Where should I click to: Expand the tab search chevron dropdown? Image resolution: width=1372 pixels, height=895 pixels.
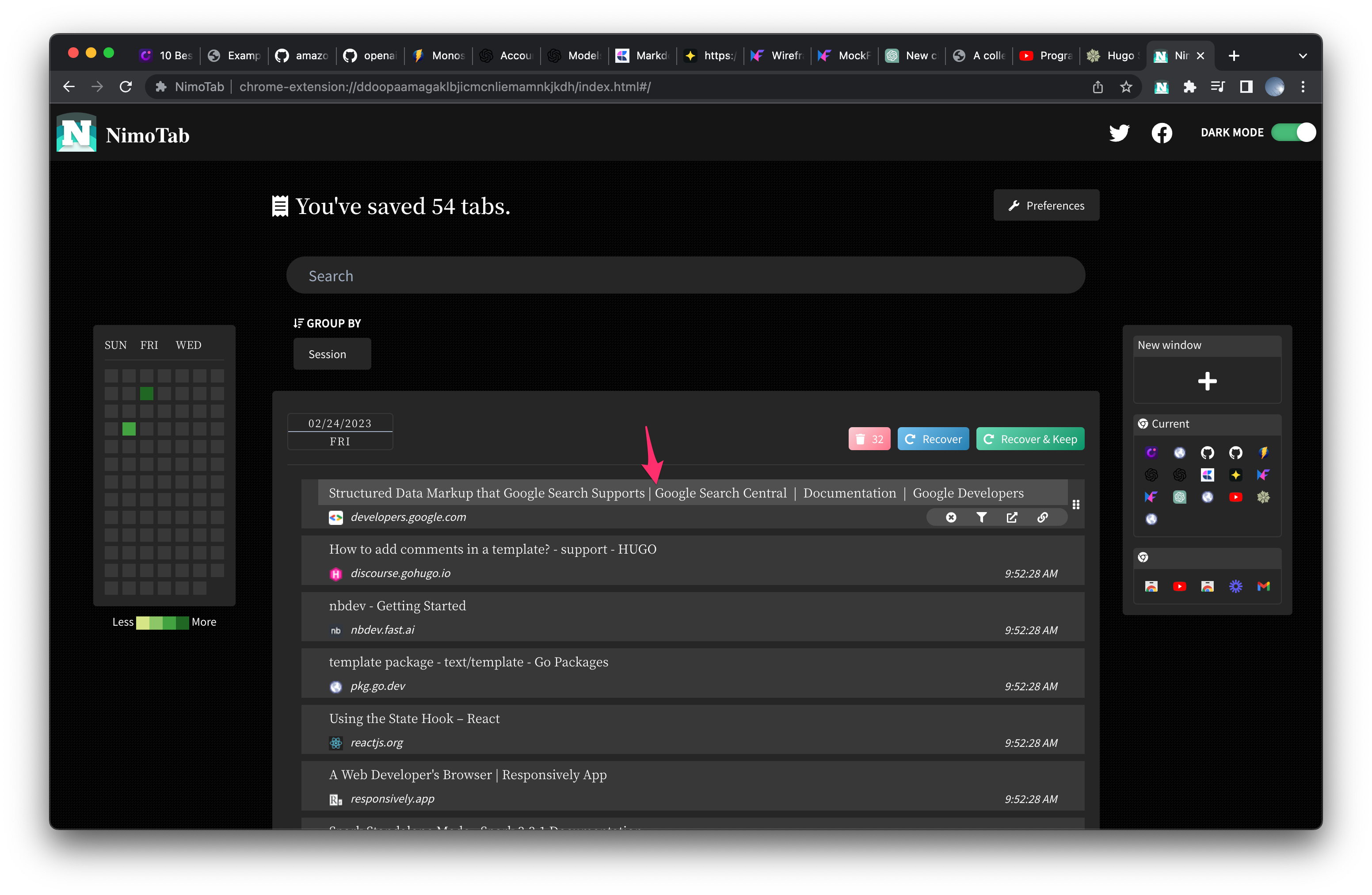click(x=1303, y=56)
